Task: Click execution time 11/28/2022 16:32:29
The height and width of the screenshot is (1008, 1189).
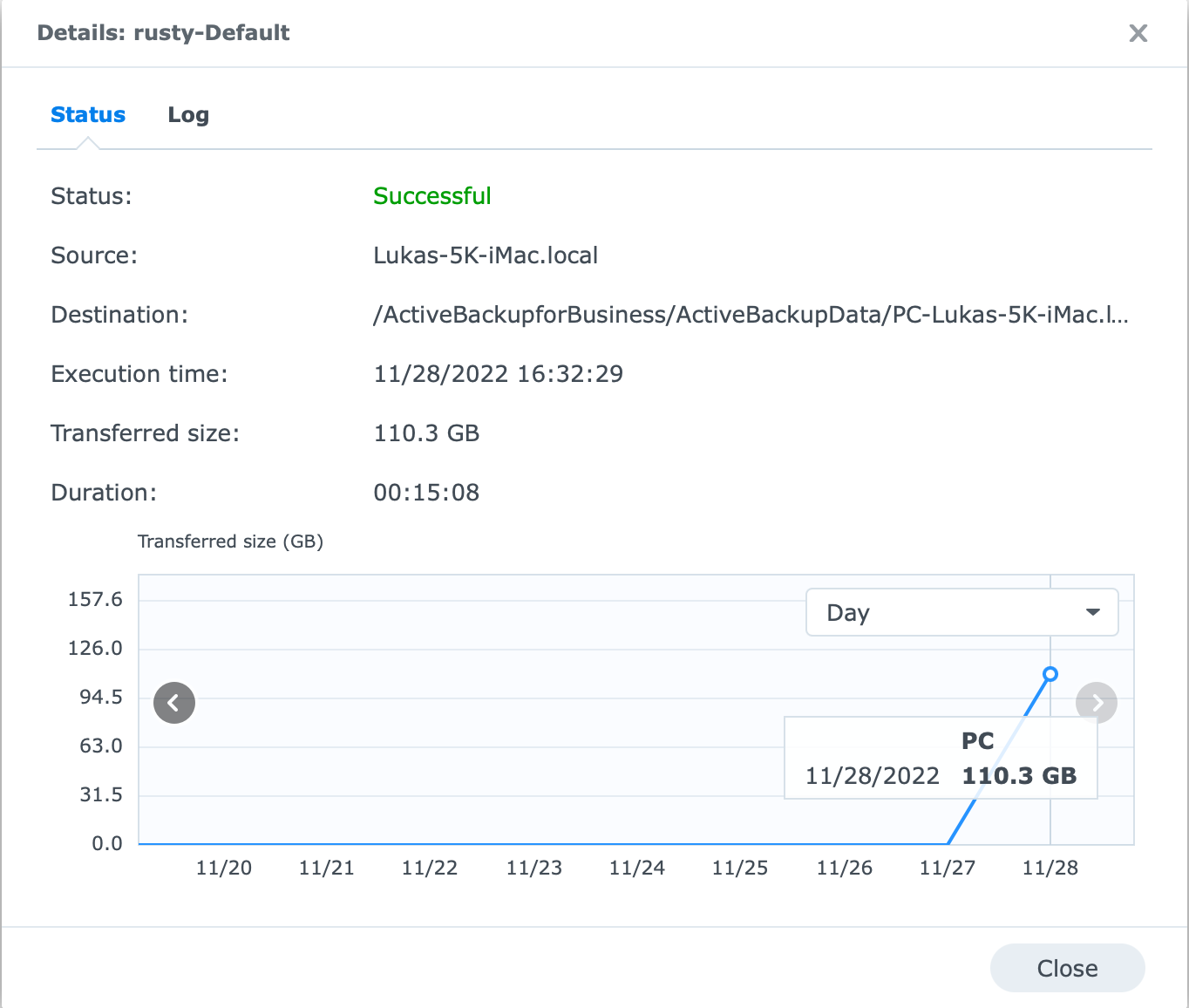Action: point(498,374)
